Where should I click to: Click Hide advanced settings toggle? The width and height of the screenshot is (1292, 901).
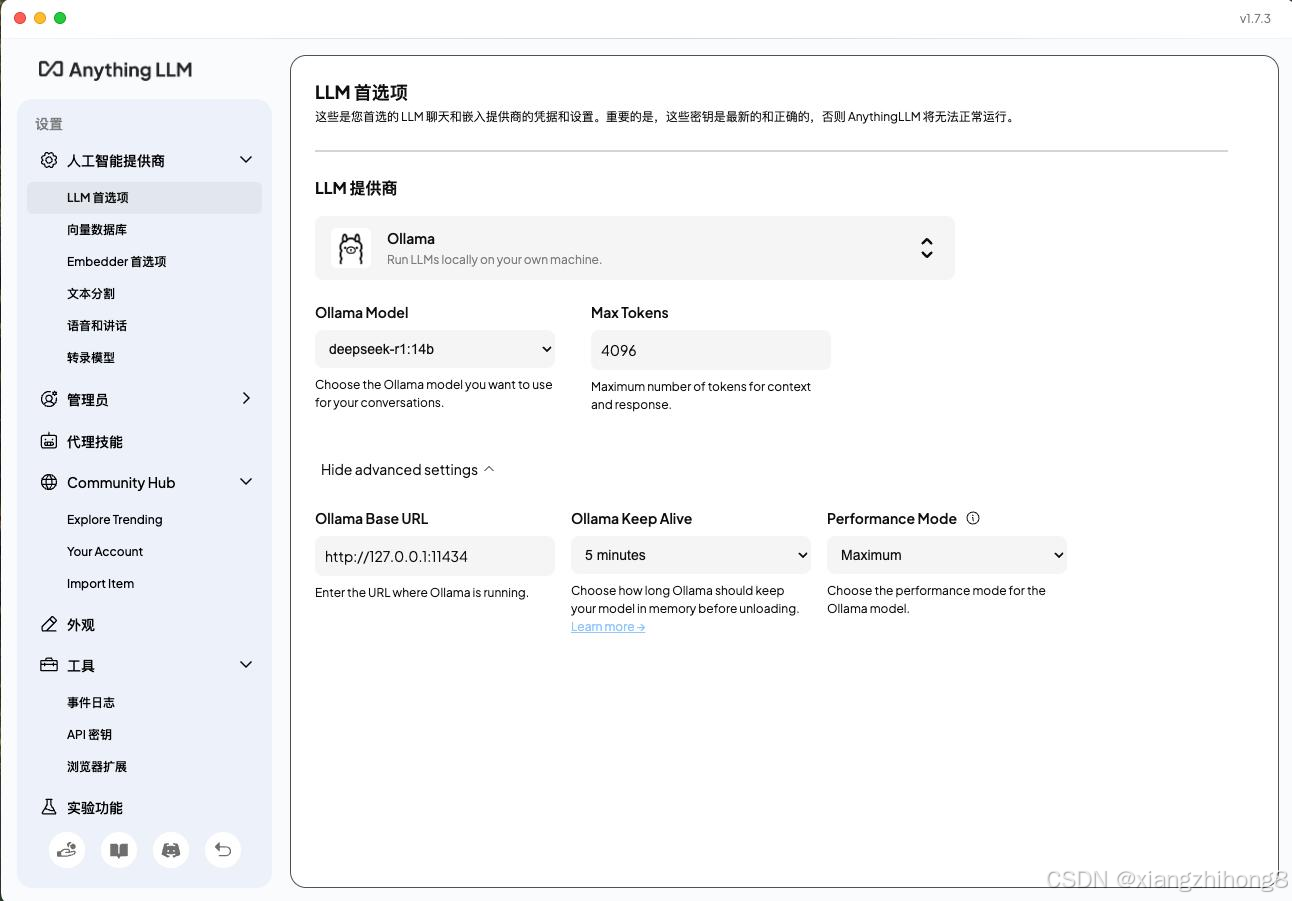[x=408, y=470]
